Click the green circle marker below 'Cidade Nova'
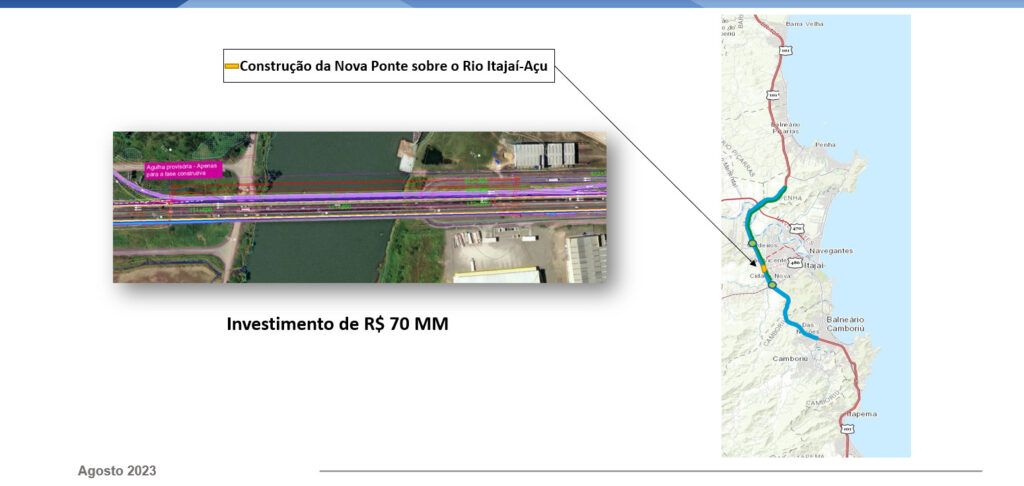The image size is (1024, 486). tap(772, 285)
